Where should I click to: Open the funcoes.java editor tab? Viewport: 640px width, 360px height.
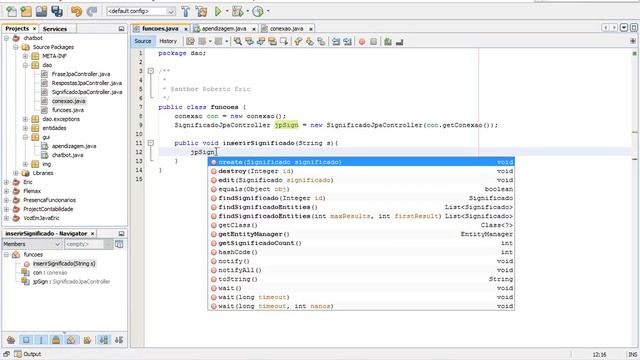tap(160, 29)
